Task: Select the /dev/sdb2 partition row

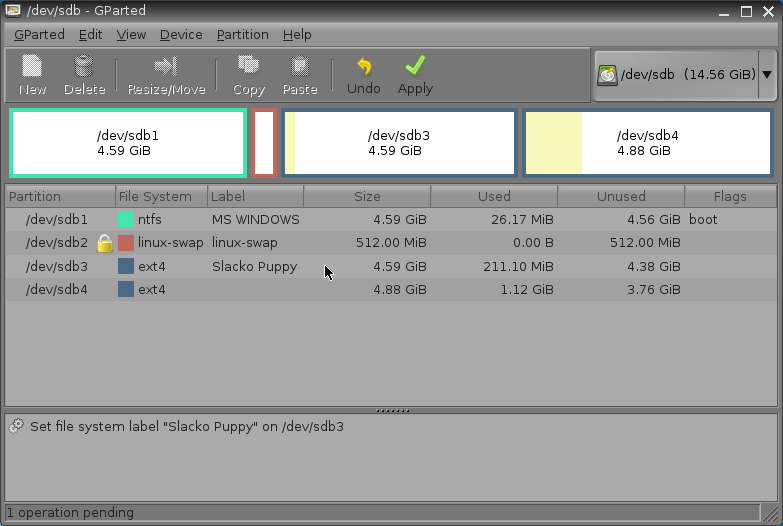Action: click(x=391, y=243)
